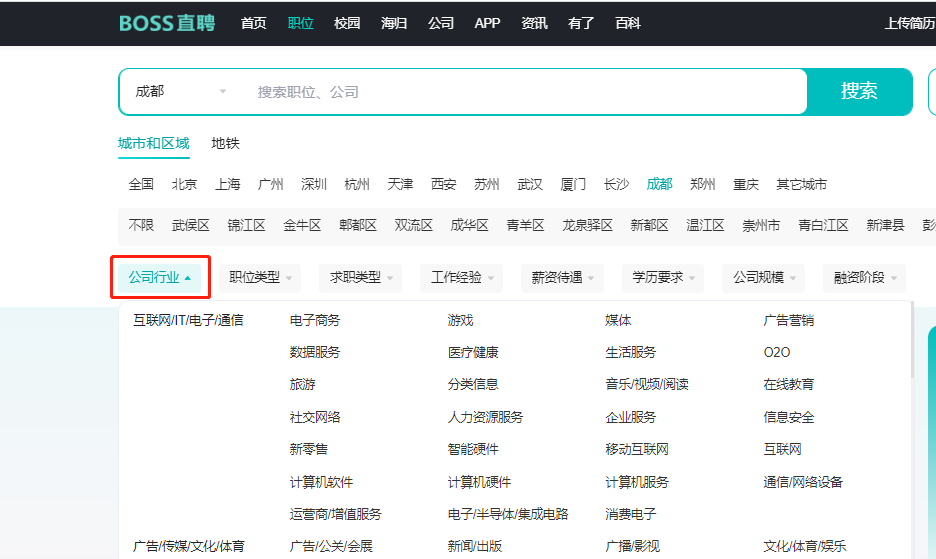Select district 双流区
Viewport: 936px width, 559px height.
click(x=414, y=225)
